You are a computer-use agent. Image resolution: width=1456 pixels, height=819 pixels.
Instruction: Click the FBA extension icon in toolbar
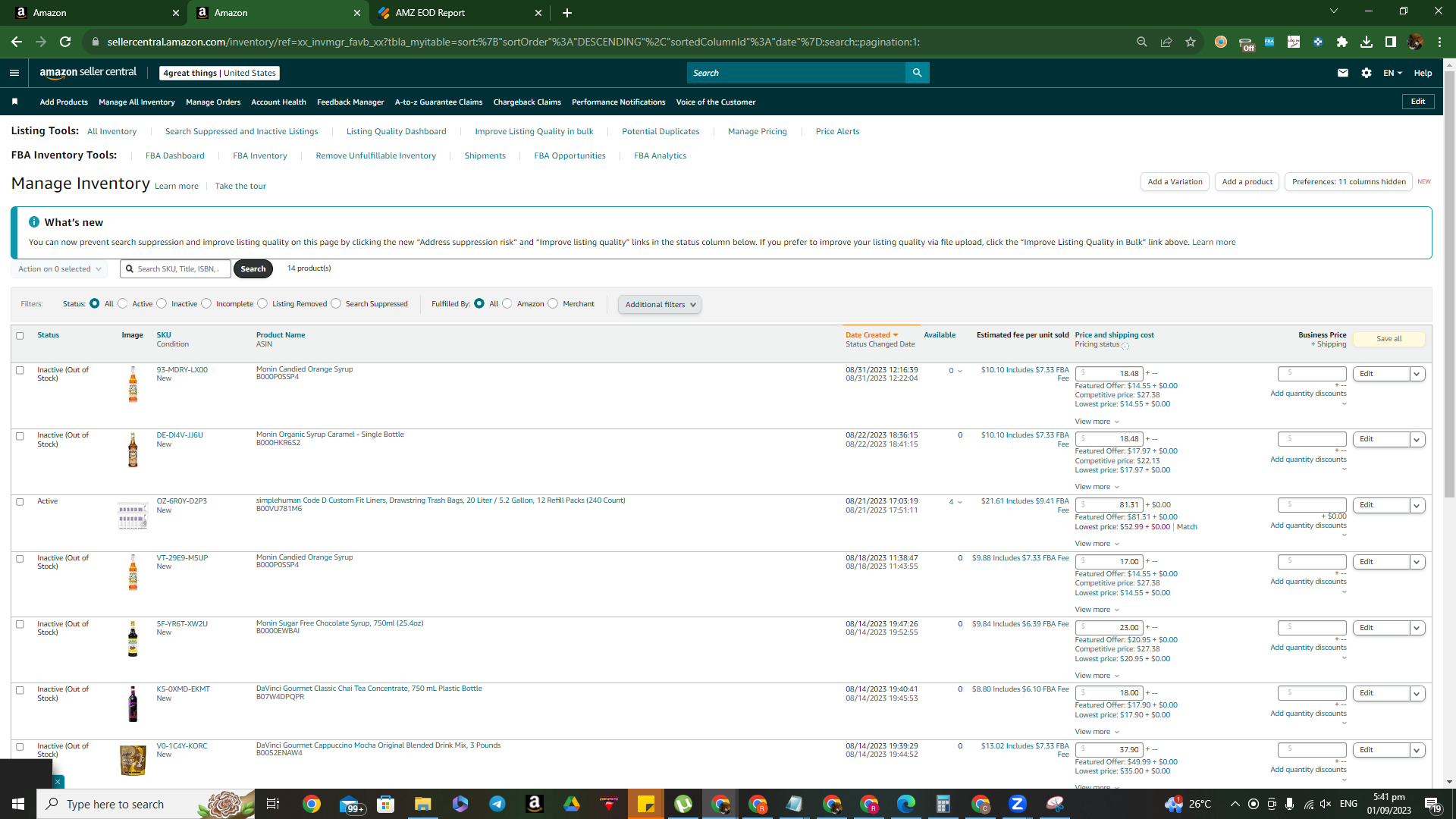(x=1269, y=42)
